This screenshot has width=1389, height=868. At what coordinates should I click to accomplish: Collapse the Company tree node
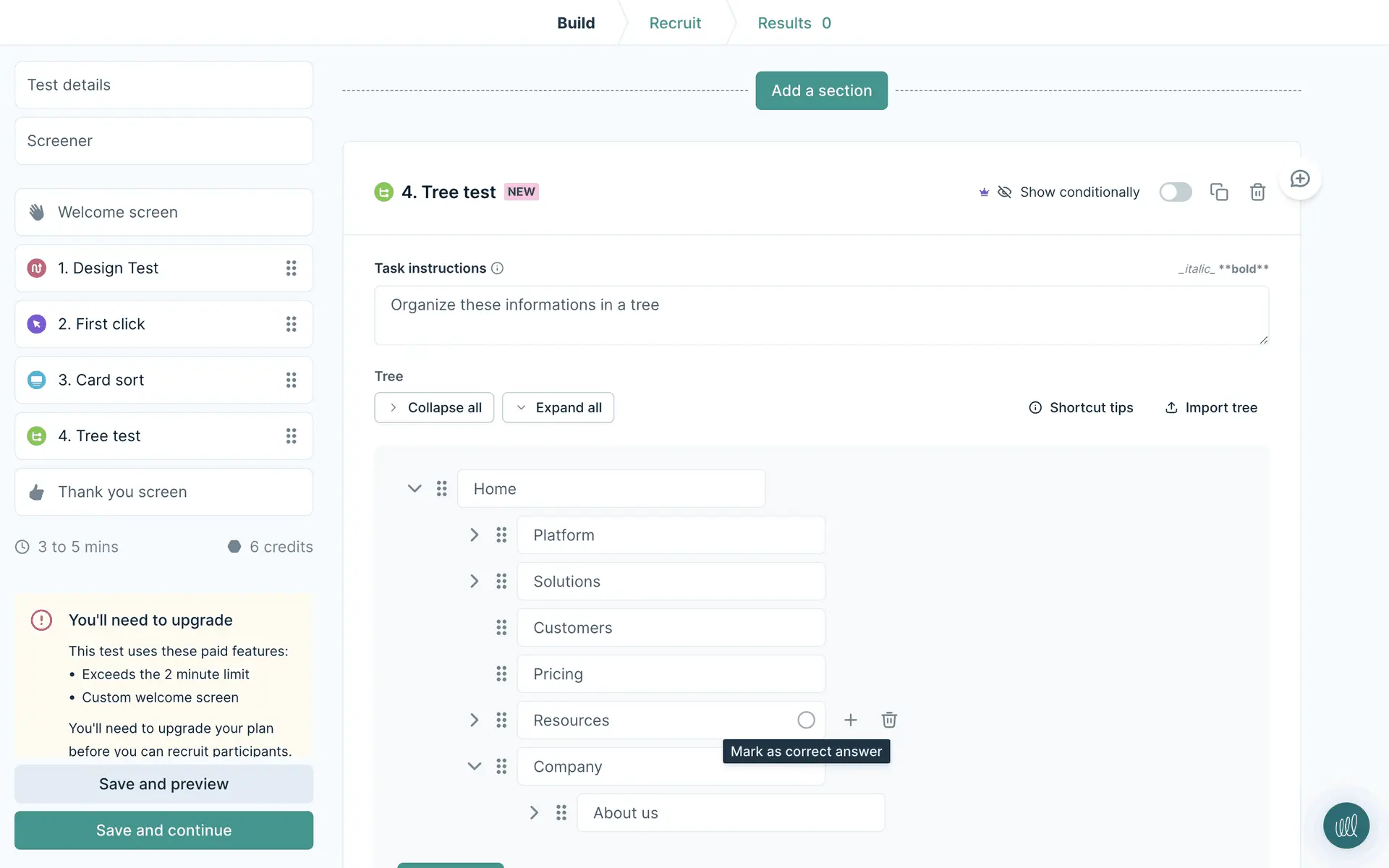pos(474,766)
